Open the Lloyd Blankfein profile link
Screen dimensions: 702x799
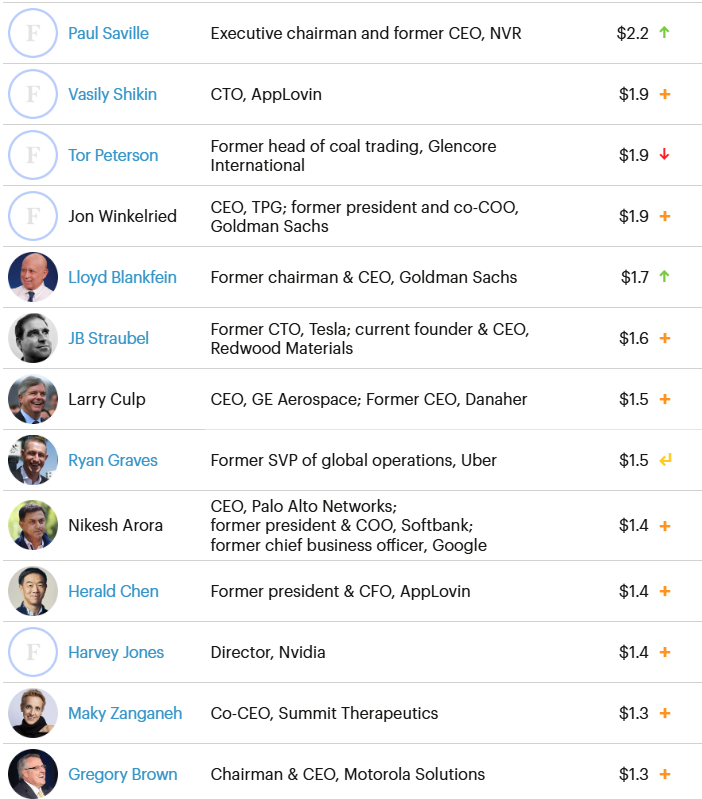122,277
